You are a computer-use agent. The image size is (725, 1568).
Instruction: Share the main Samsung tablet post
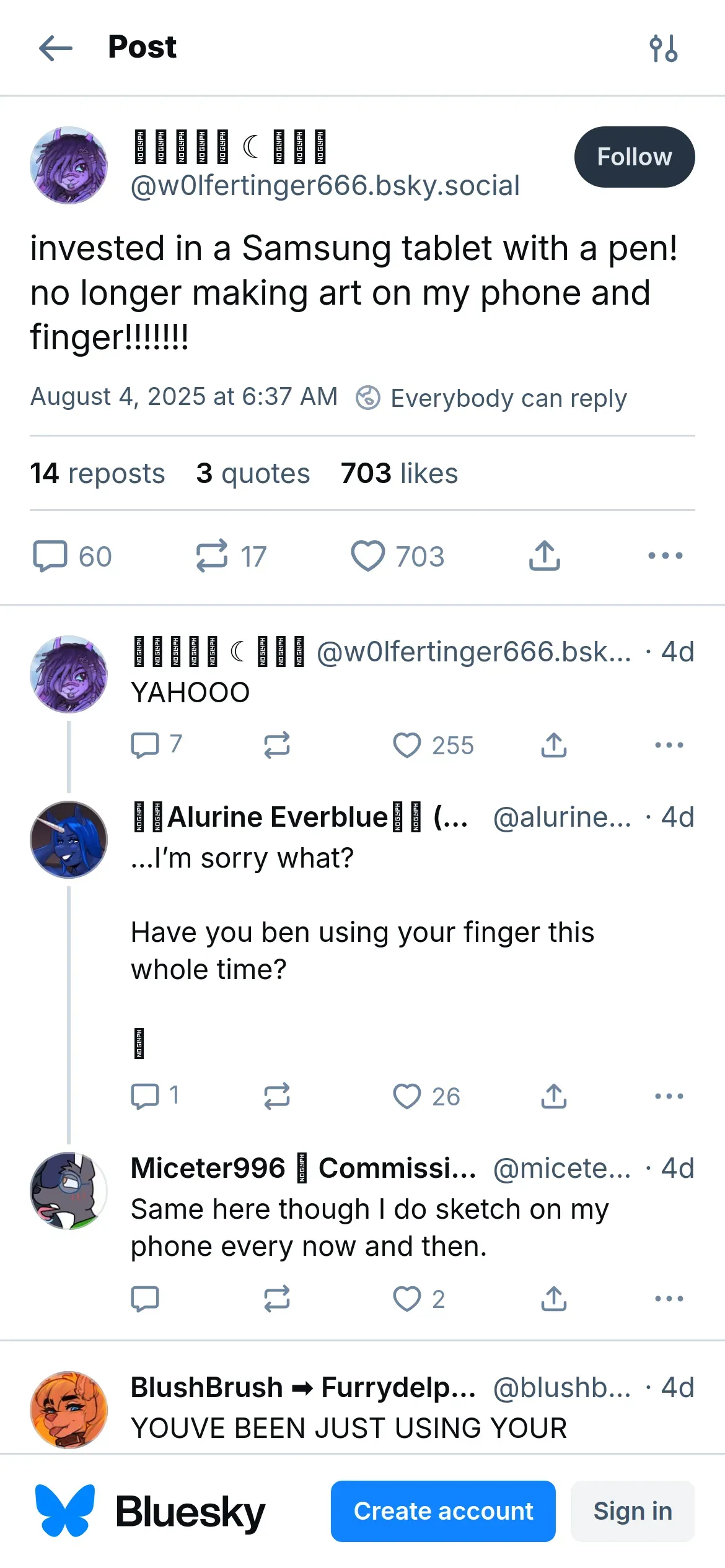(545, 555)
